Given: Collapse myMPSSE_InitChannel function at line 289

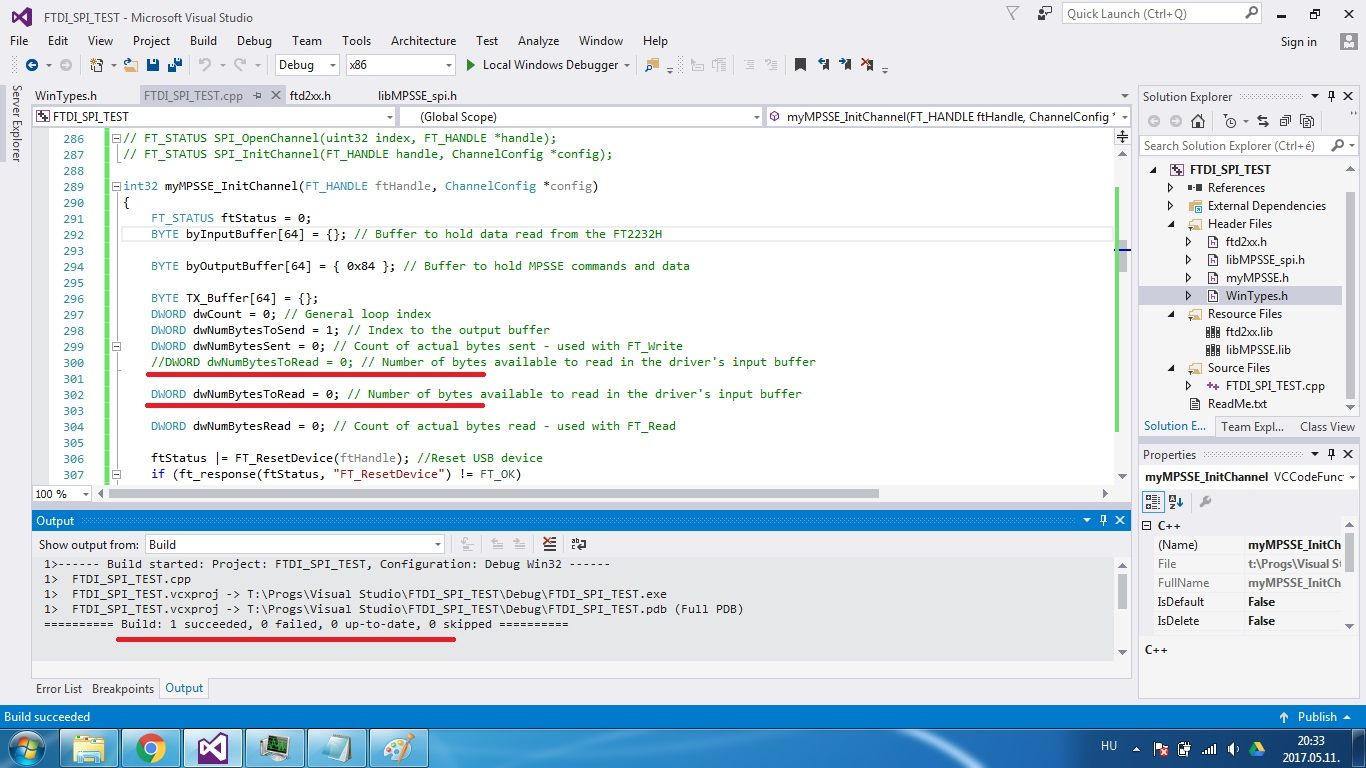Looking at the screenshot, I should tap(116, 186).
